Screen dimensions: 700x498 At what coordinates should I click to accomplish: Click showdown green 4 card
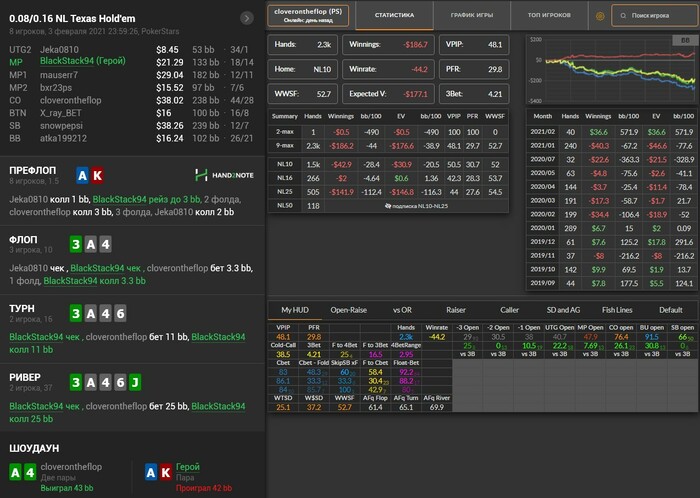point(30,472)
